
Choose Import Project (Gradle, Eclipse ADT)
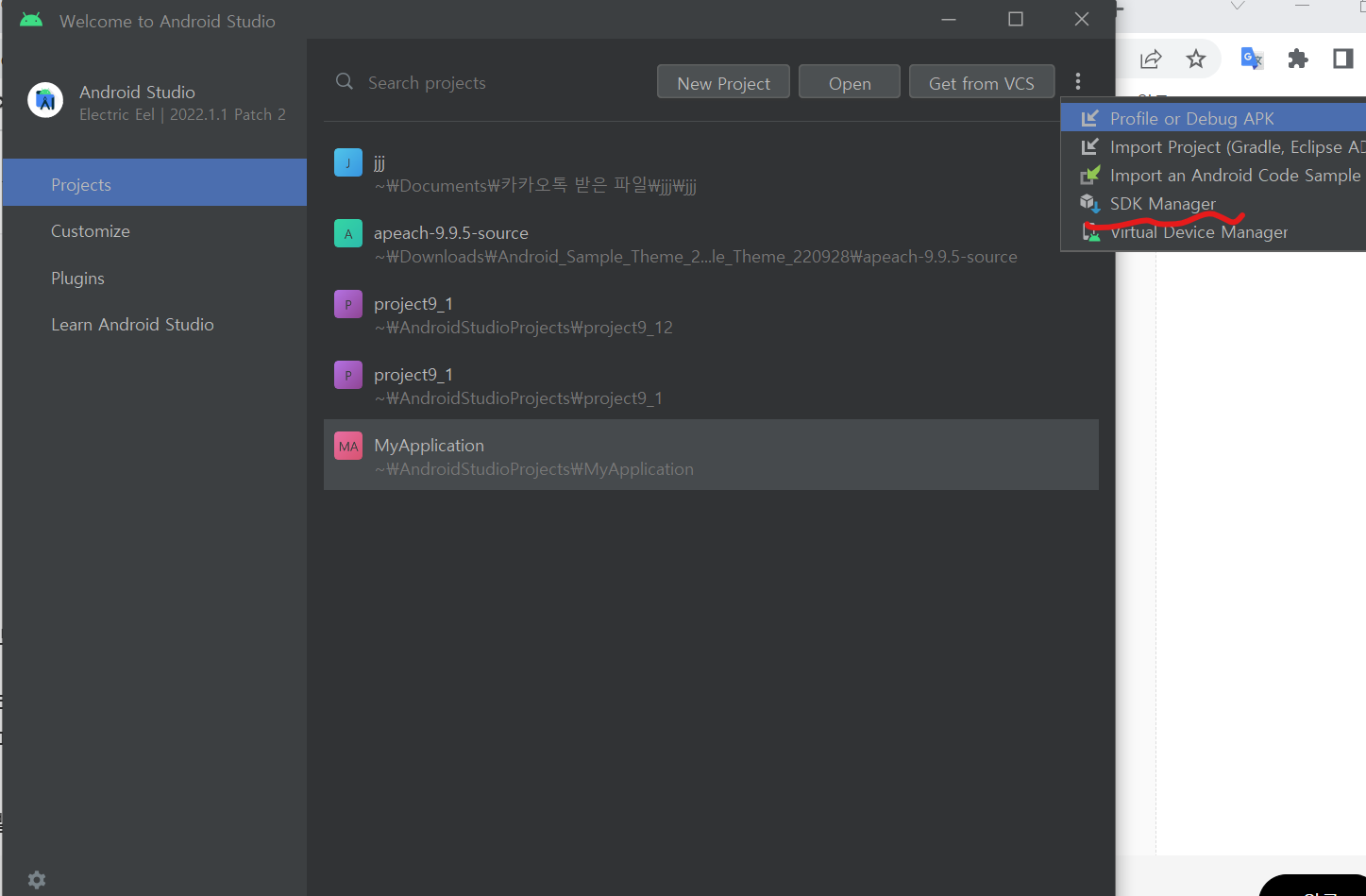click(x=1213, y=146)
